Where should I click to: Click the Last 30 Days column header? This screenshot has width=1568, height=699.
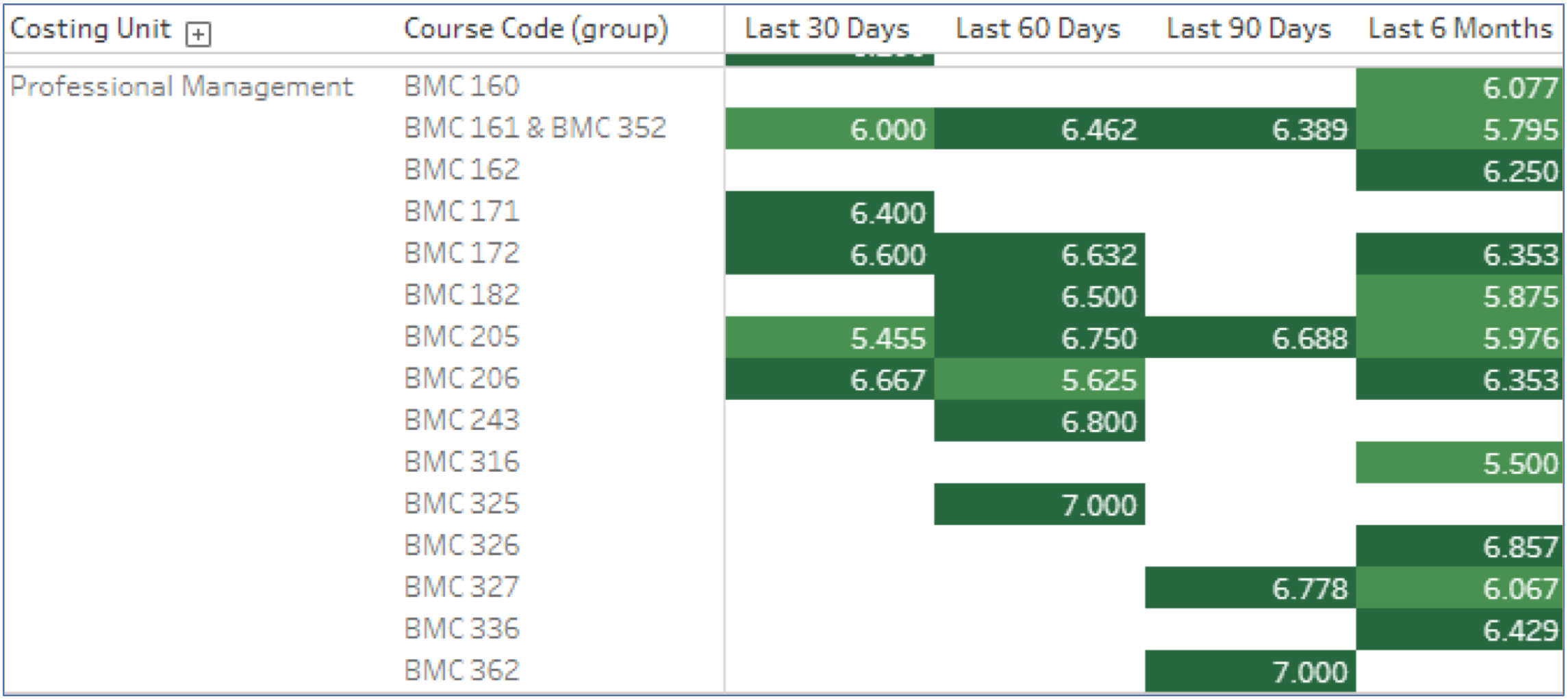click(827, 29)
